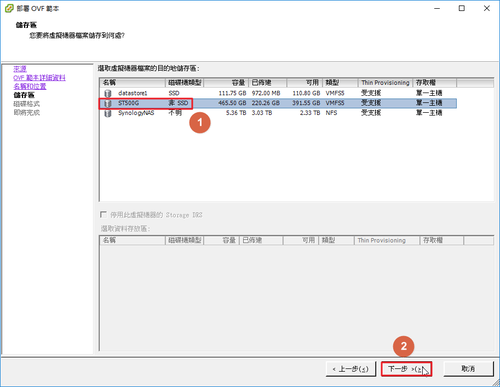Sort by 可用 column in upper table
This screenshot has height=387, width=500.
pos(305,83)
